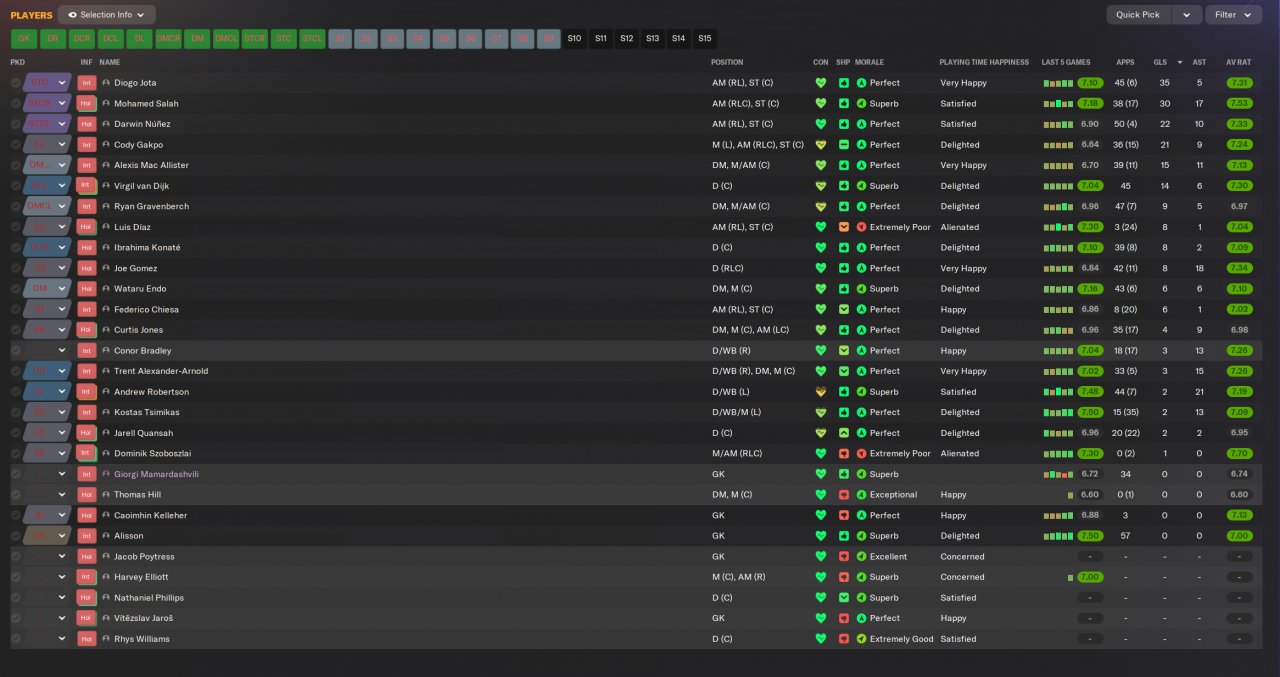Click Alisson's Int info badge
The image size is (1280, 677).
pos(87,536)
